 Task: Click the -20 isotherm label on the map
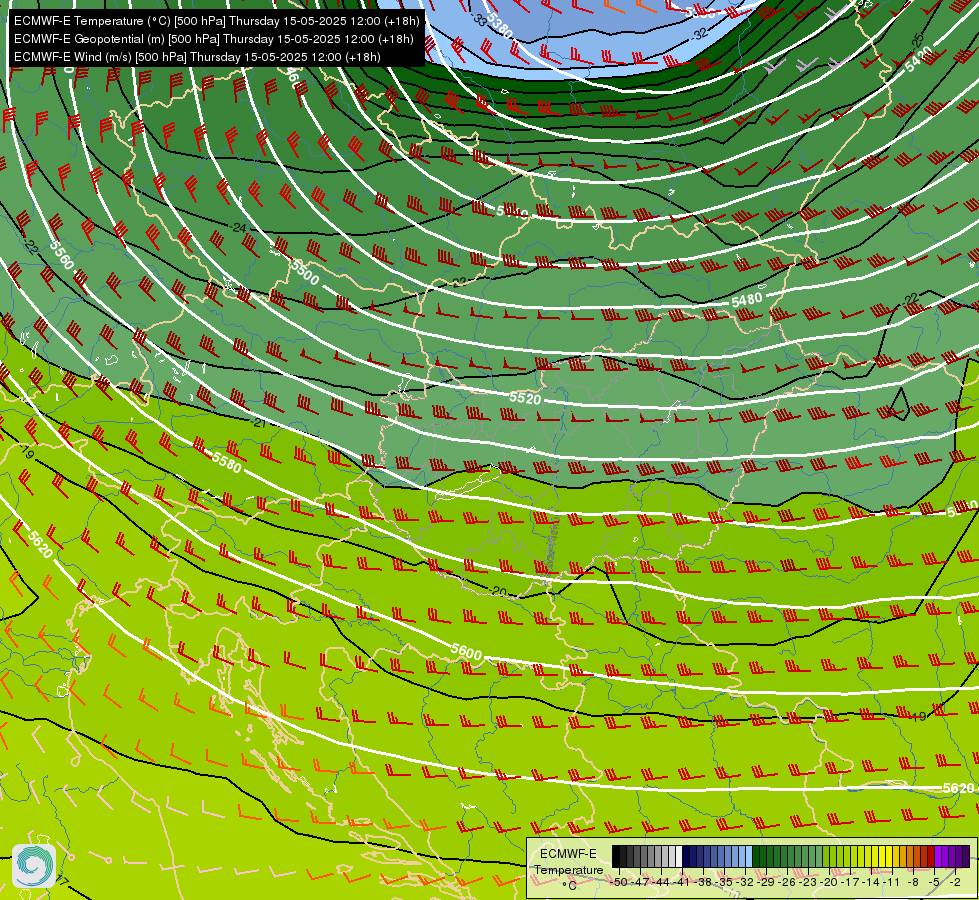[498, 591]
